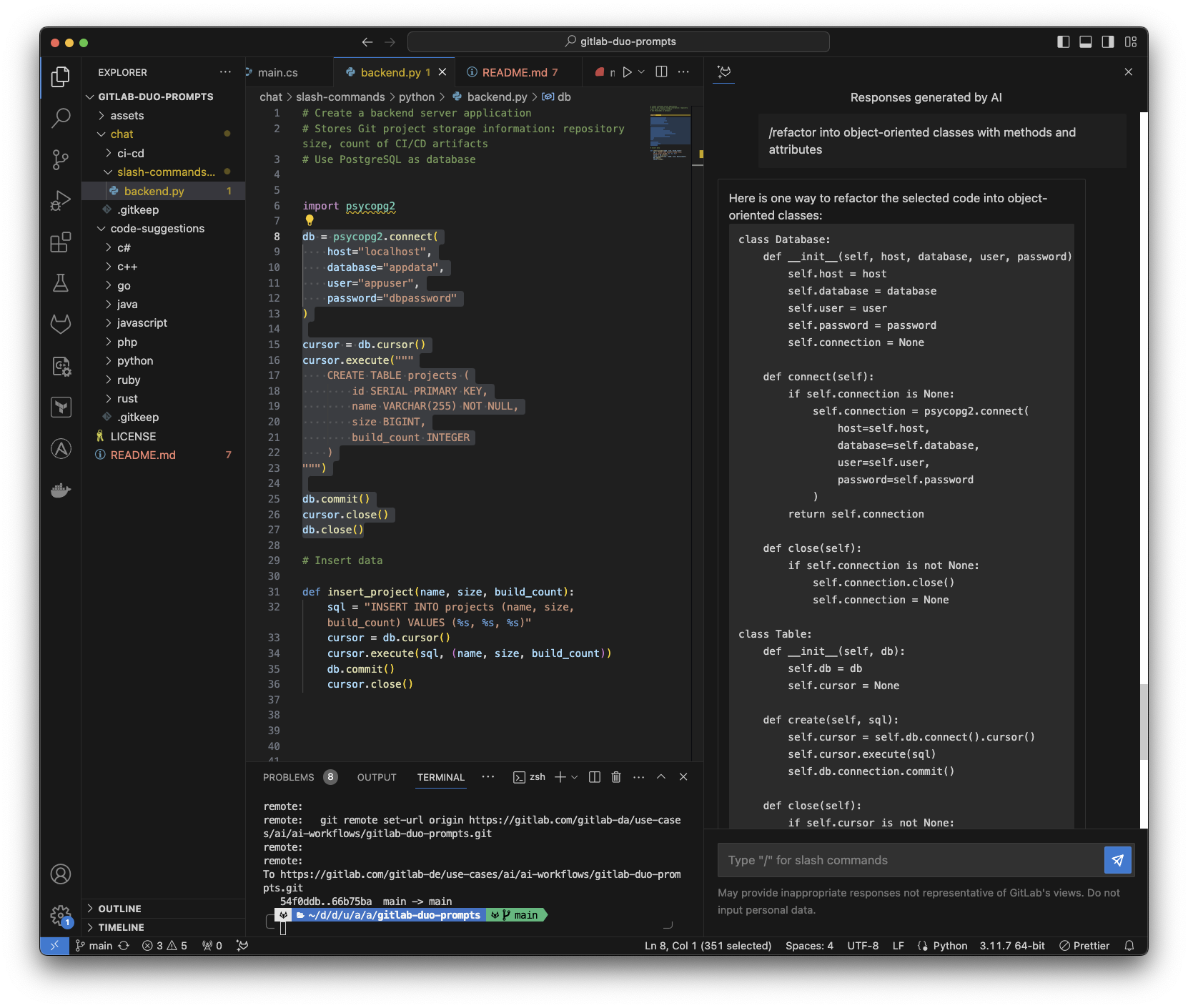Open the Explorer view in activity bar

61,76
